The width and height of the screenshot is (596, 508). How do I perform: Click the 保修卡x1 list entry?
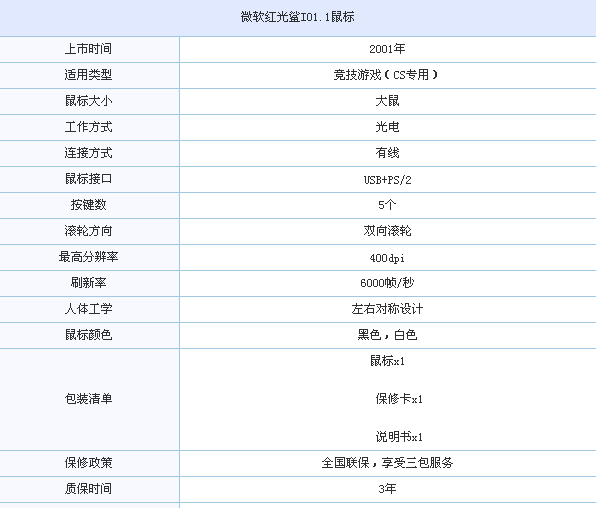[399, 399]
